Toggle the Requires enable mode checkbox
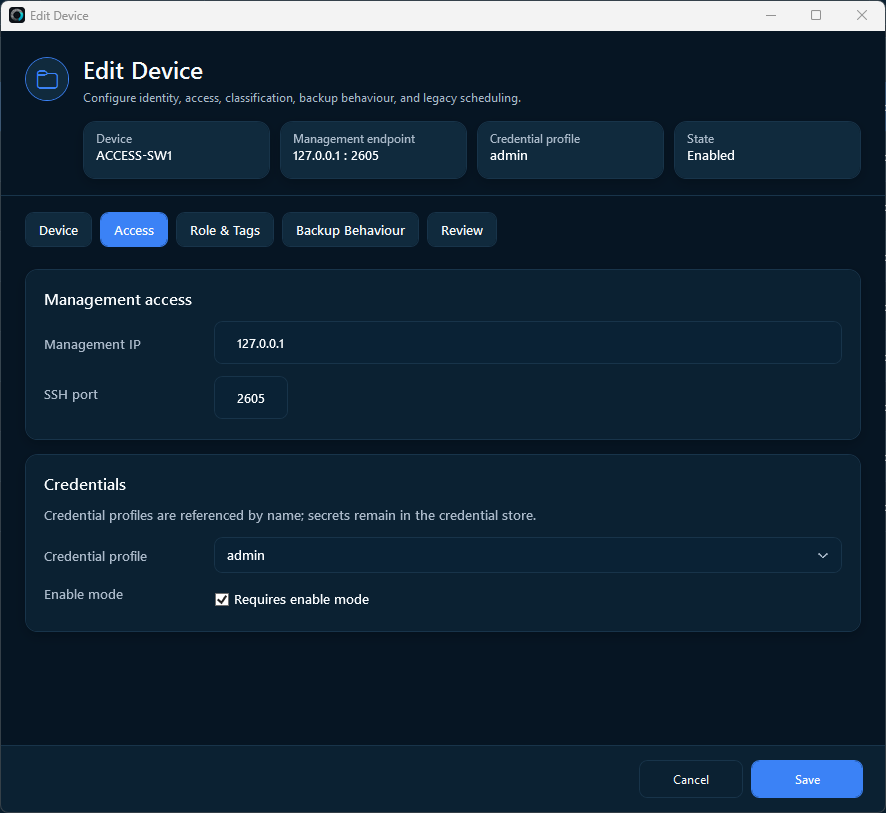This screenshot has width=886, height=813. coord(222,599)
